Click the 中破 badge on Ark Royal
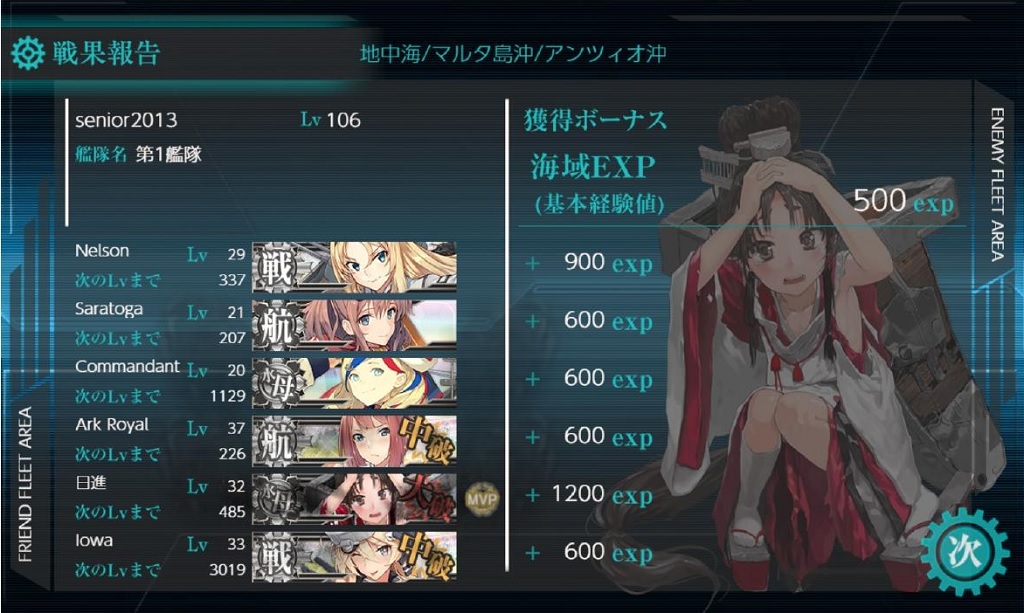The height and width of the screenshot is (613, 1024). point(427,440)
